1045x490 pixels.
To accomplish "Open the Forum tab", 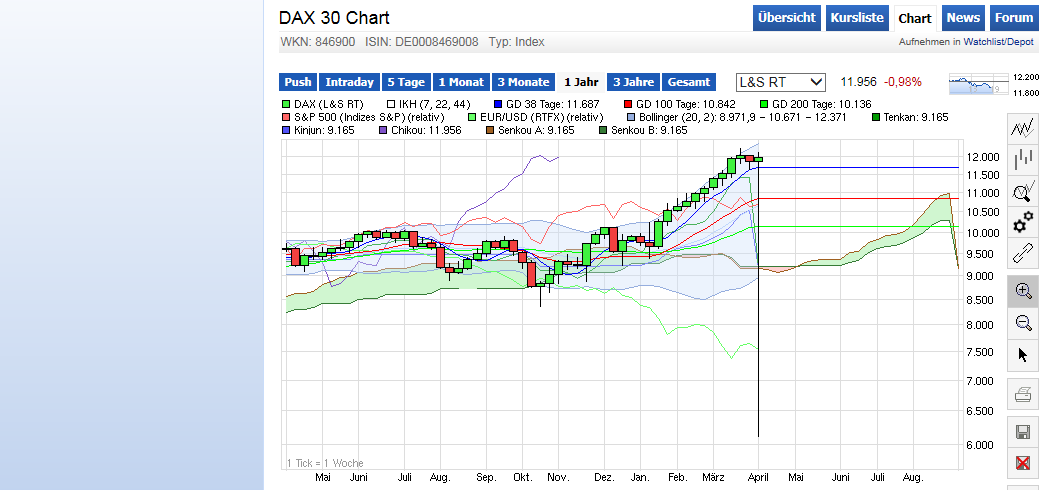I will pos(1014,18).
